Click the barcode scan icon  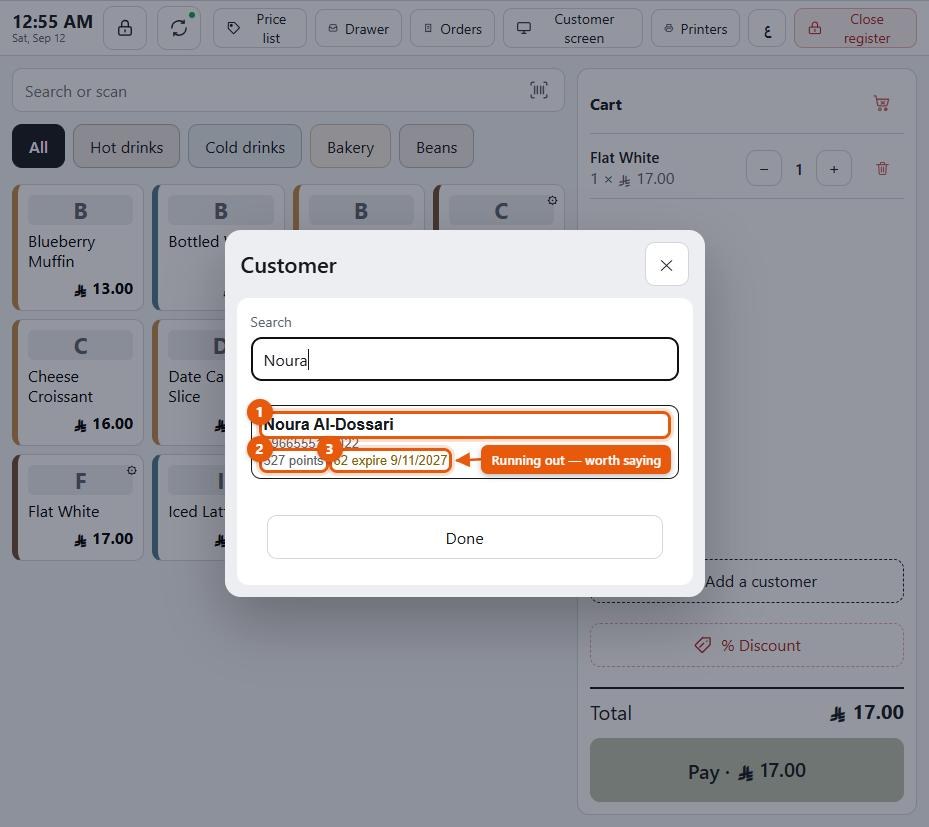coord(539,90)
